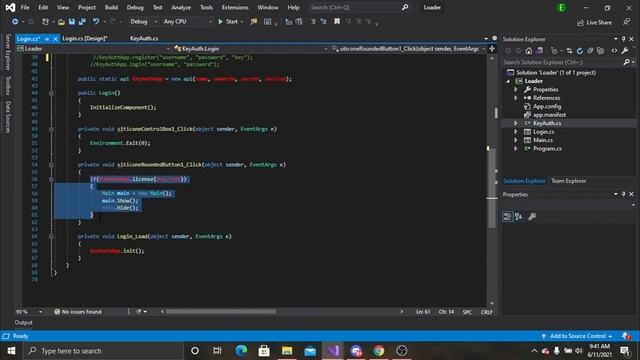640x360 pixels.
Task: Save the current file with the disk icon
Action: [x=72, y=22]
